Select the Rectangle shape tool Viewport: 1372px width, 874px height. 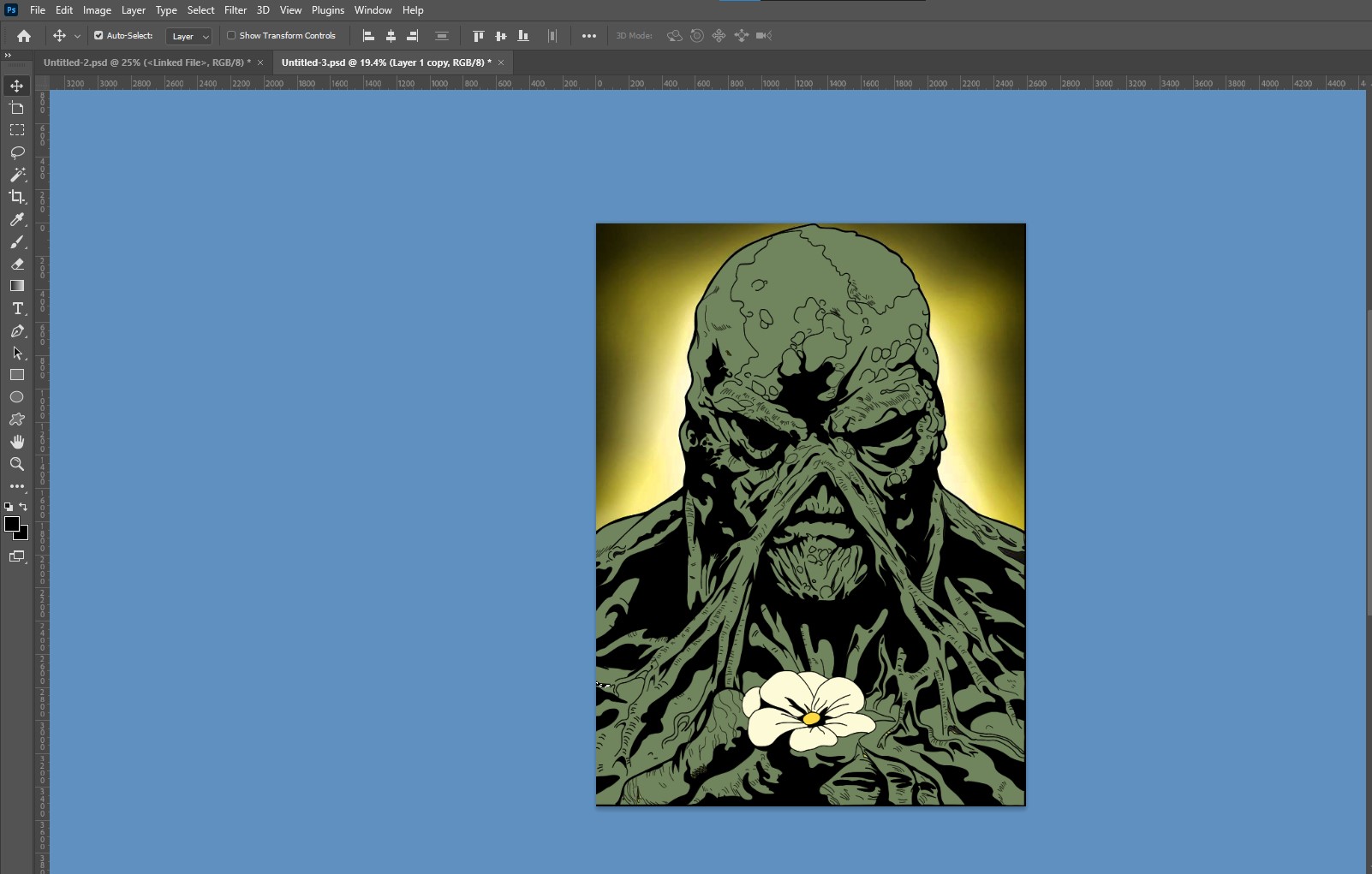pyautogui.click(x=16, y=375)
